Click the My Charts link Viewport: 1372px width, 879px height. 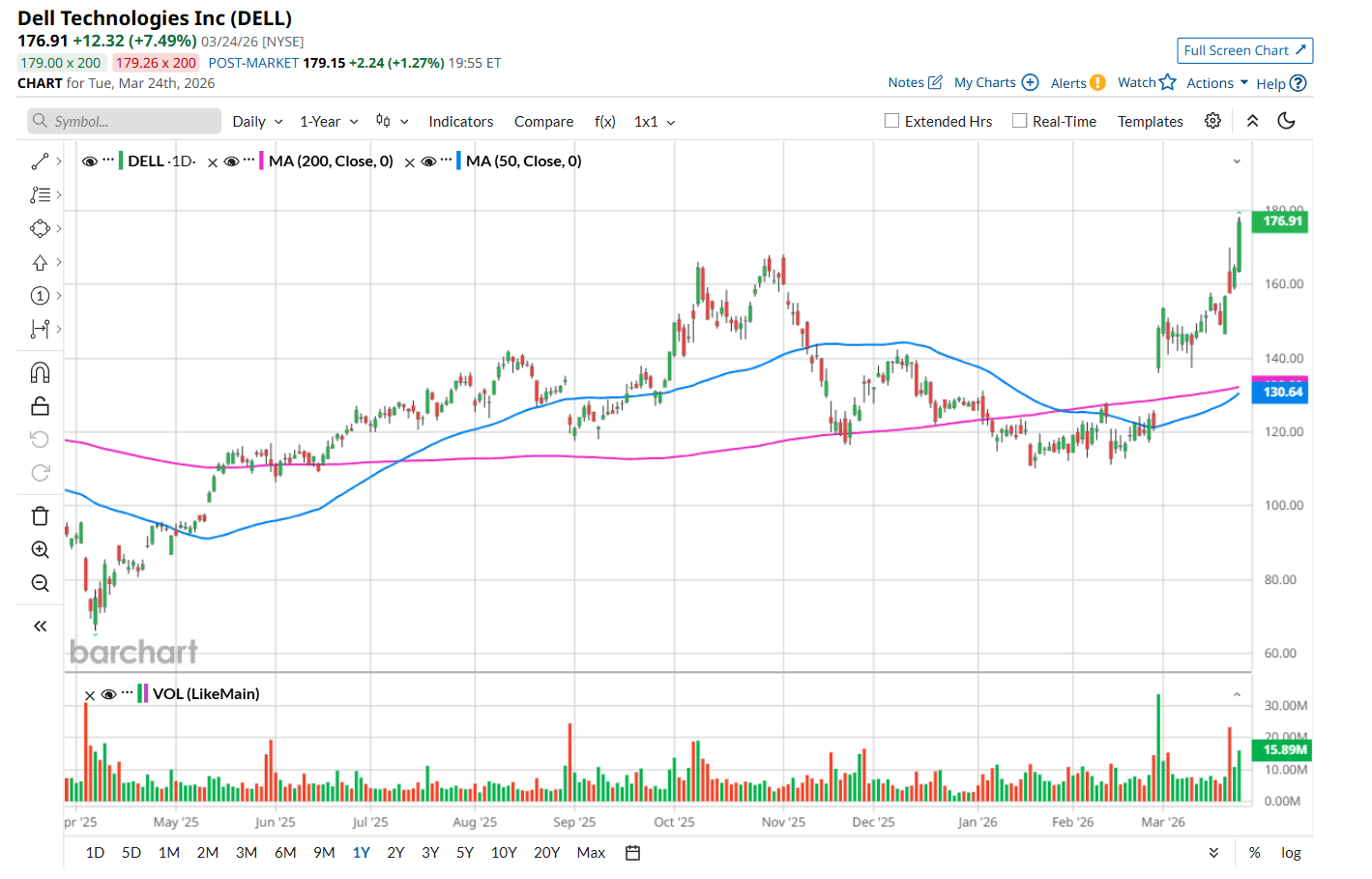[995, 83]
